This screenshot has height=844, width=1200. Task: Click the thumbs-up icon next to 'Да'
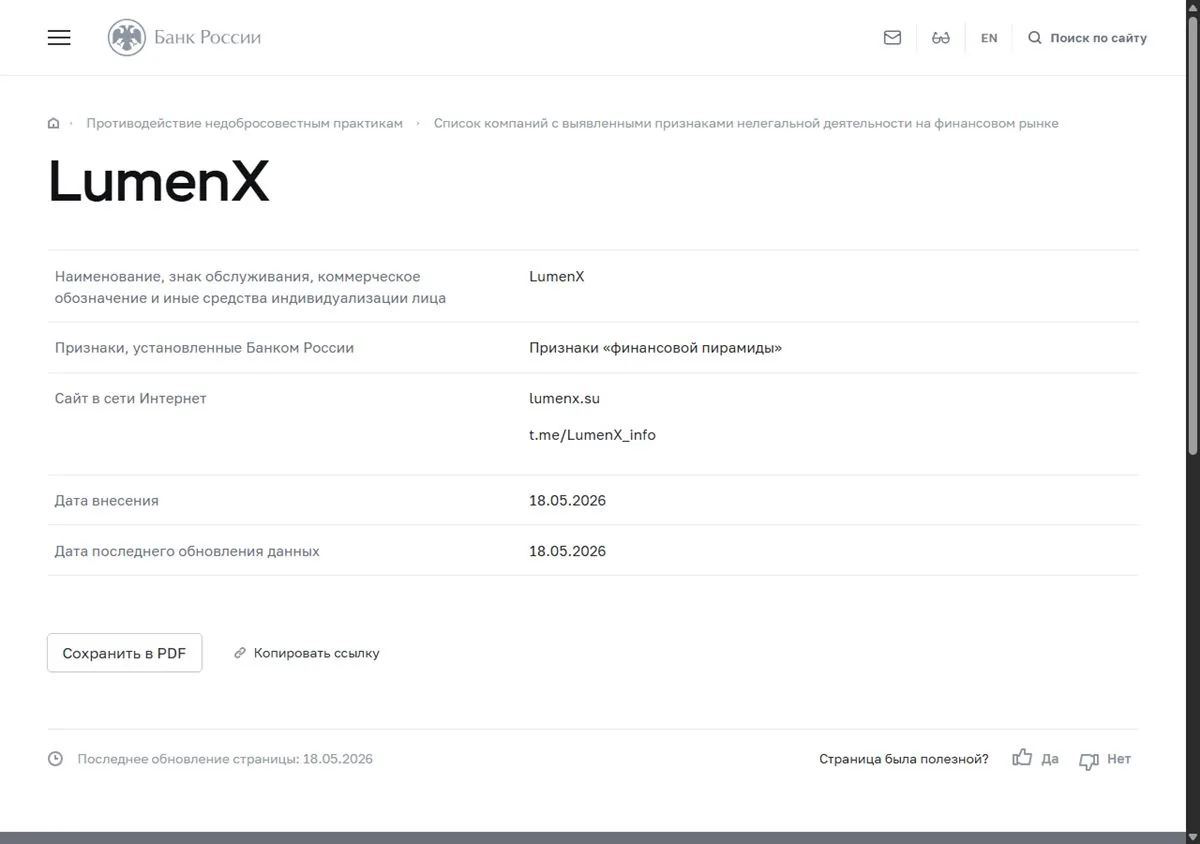(1022, 758)
